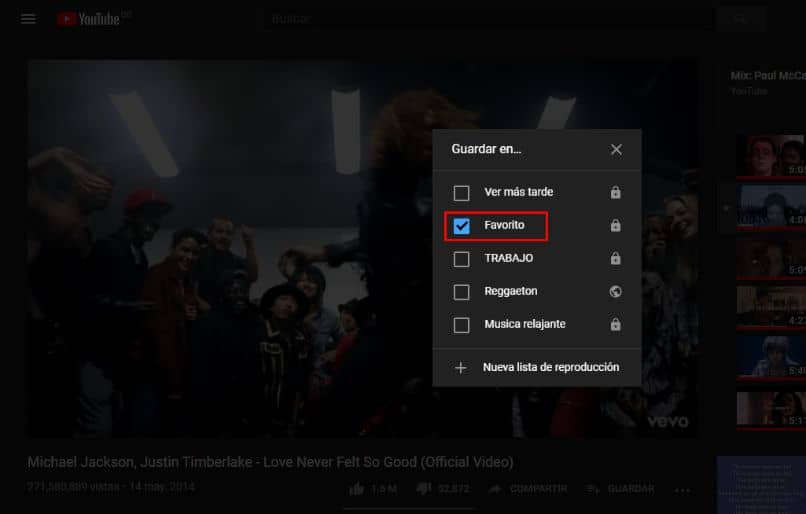This screenshot has width=806, height=514.
Task: Select the Ver más tarde label
Action: (x=519, y=192)
